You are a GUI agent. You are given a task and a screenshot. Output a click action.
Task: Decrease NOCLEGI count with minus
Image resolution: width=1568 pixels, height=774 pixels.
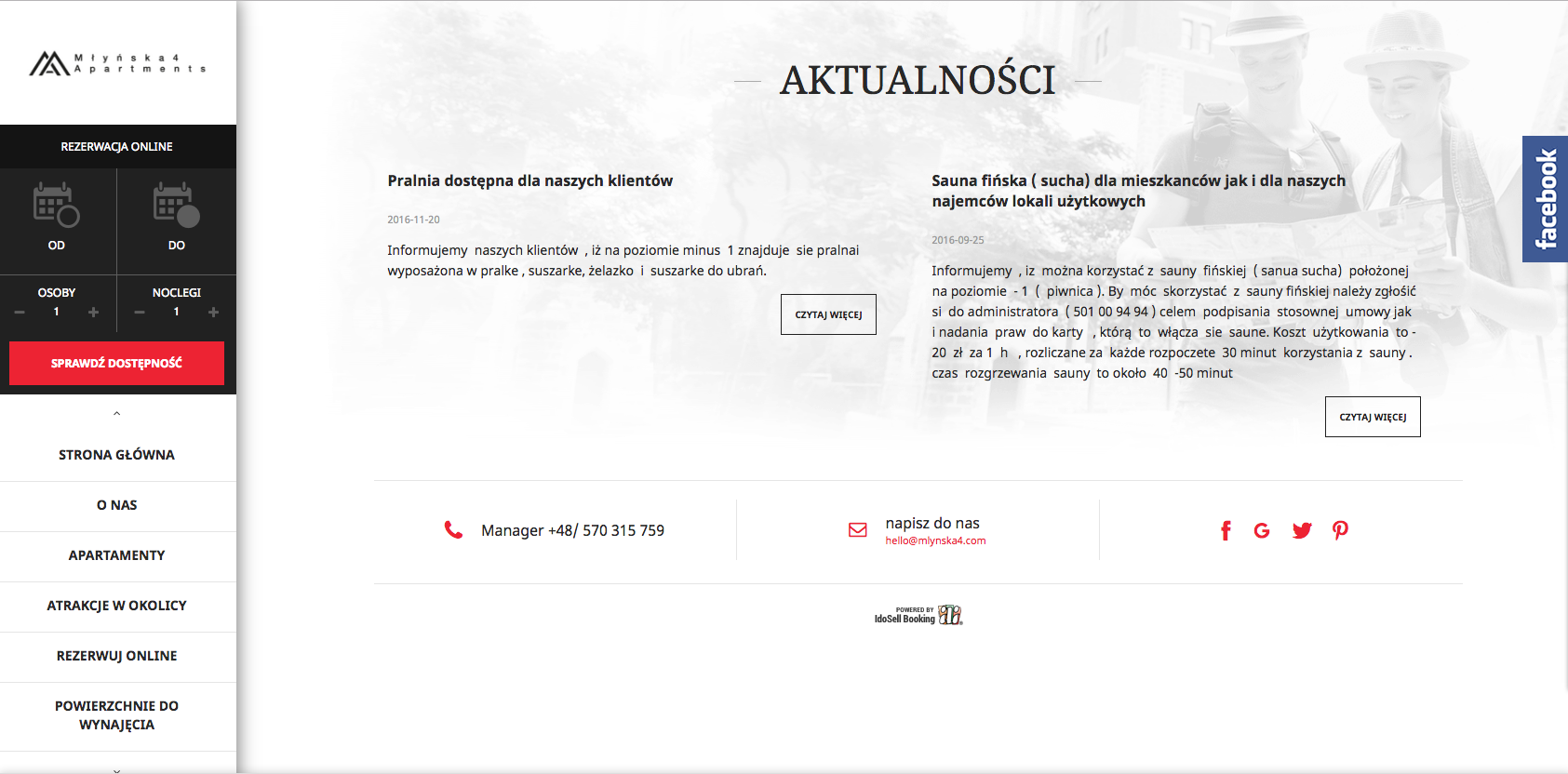tap(140, 313)
